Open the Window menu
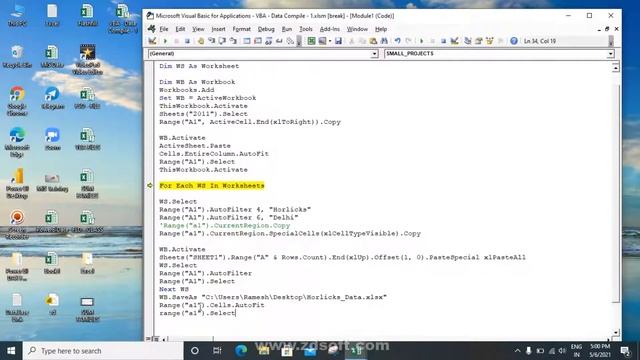 coord(357,29)
